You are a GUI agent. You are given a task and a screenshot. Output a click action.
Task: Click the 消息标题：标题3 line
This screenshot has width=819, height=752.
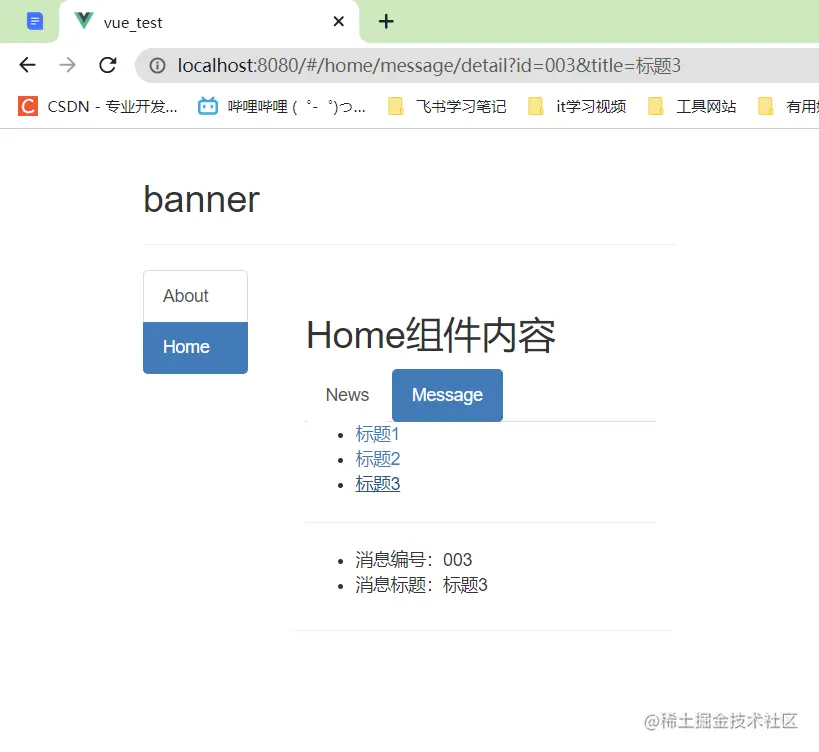coord(422,585)
